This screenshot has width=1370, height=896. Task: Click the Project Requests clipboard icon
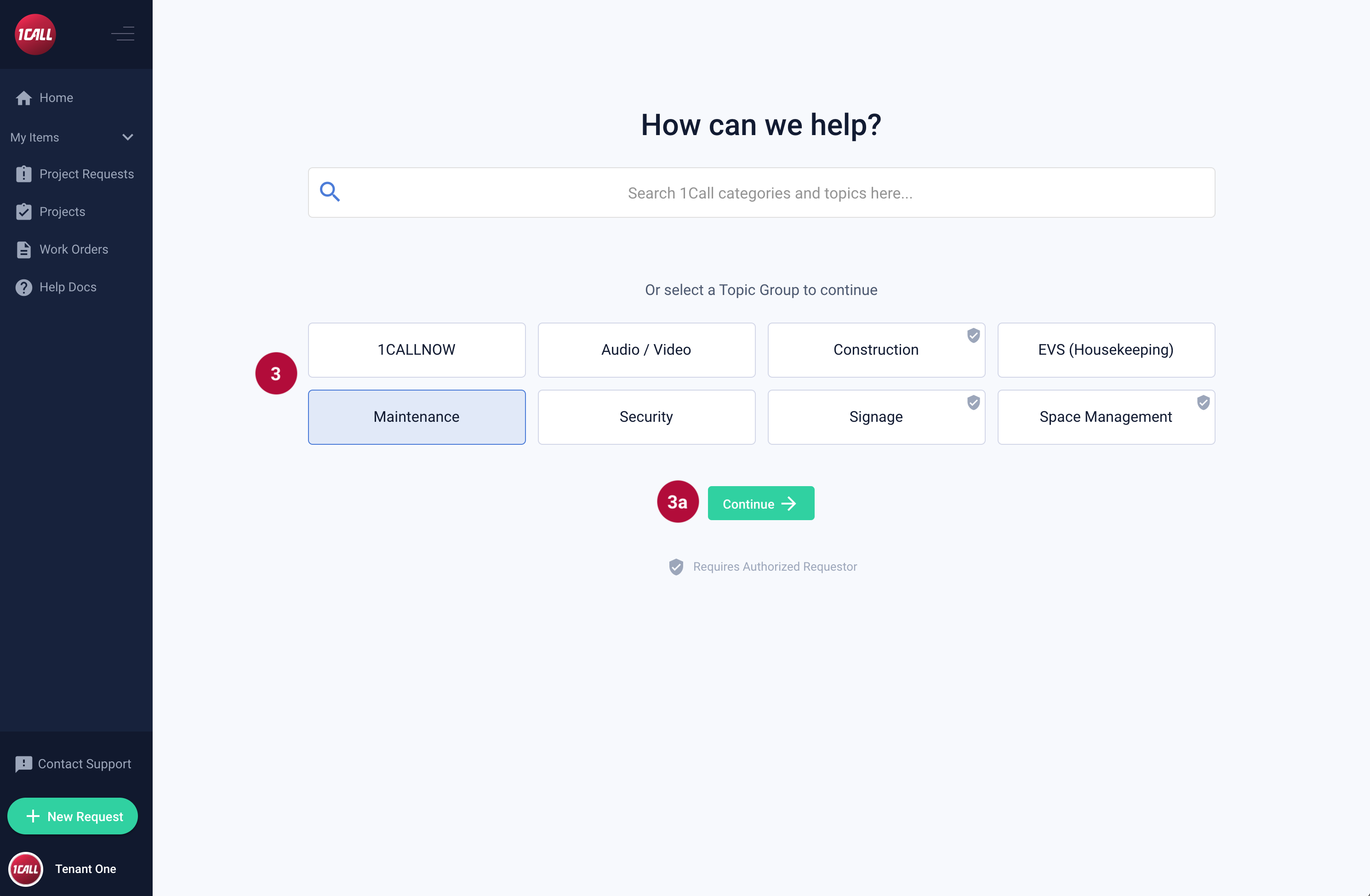point(23,174)
